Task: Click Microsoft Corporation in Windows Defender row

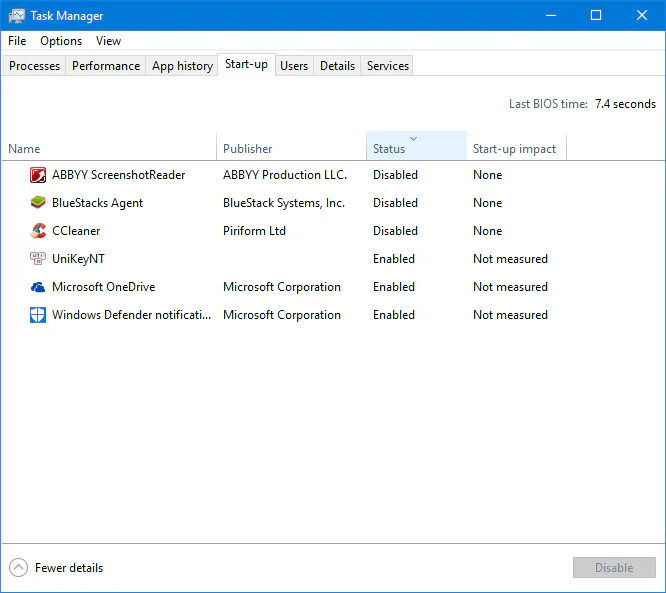Action: (x=282, y=315)
